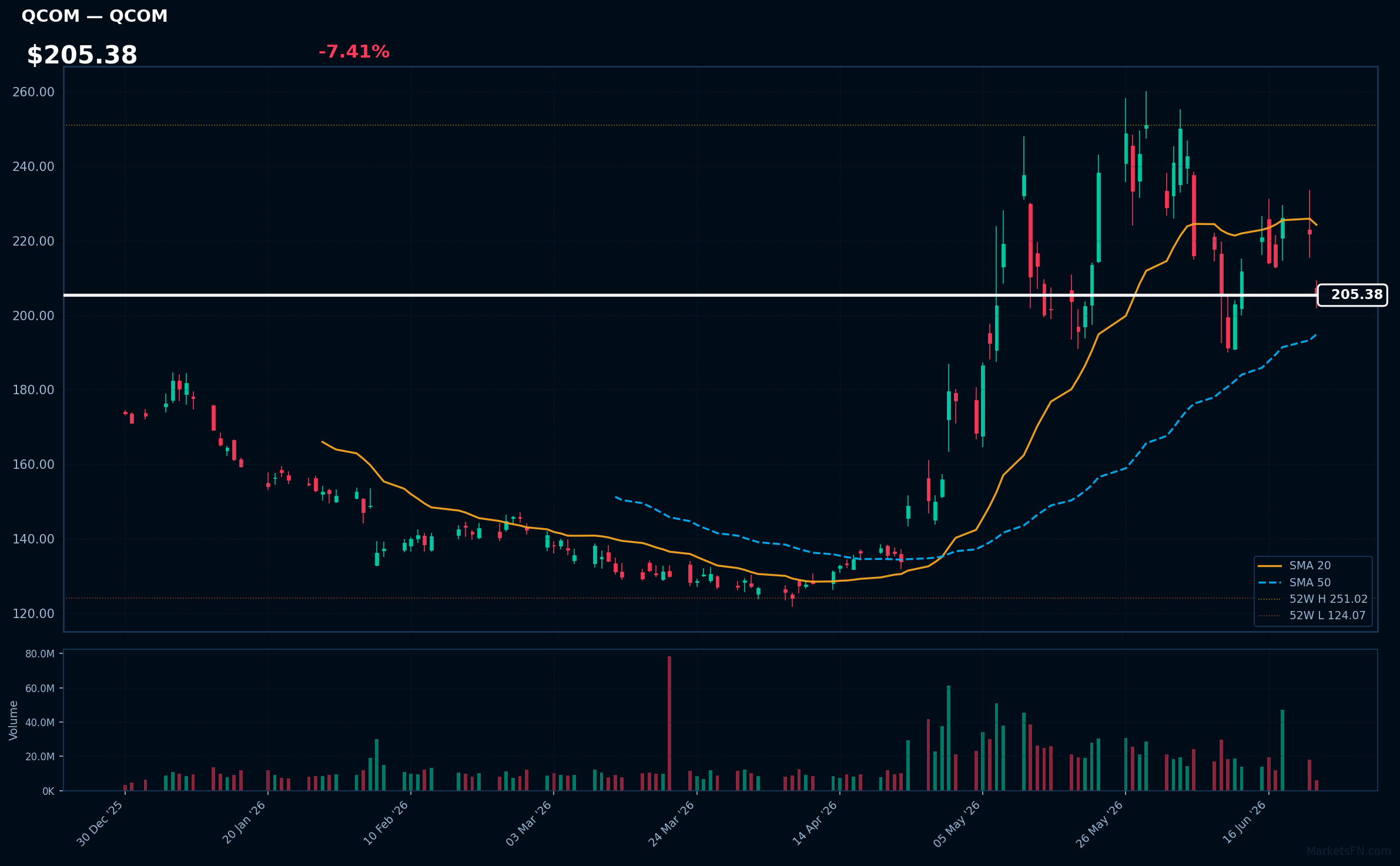
Task: Click the 120.00 price axis label
Action: (x=34, y=614)
